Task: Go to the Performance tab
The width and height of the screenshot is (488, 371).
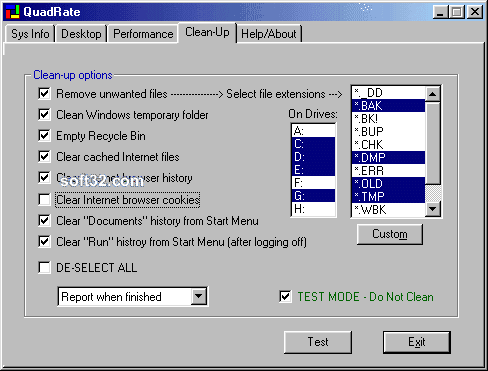Action: click(143, 34)
